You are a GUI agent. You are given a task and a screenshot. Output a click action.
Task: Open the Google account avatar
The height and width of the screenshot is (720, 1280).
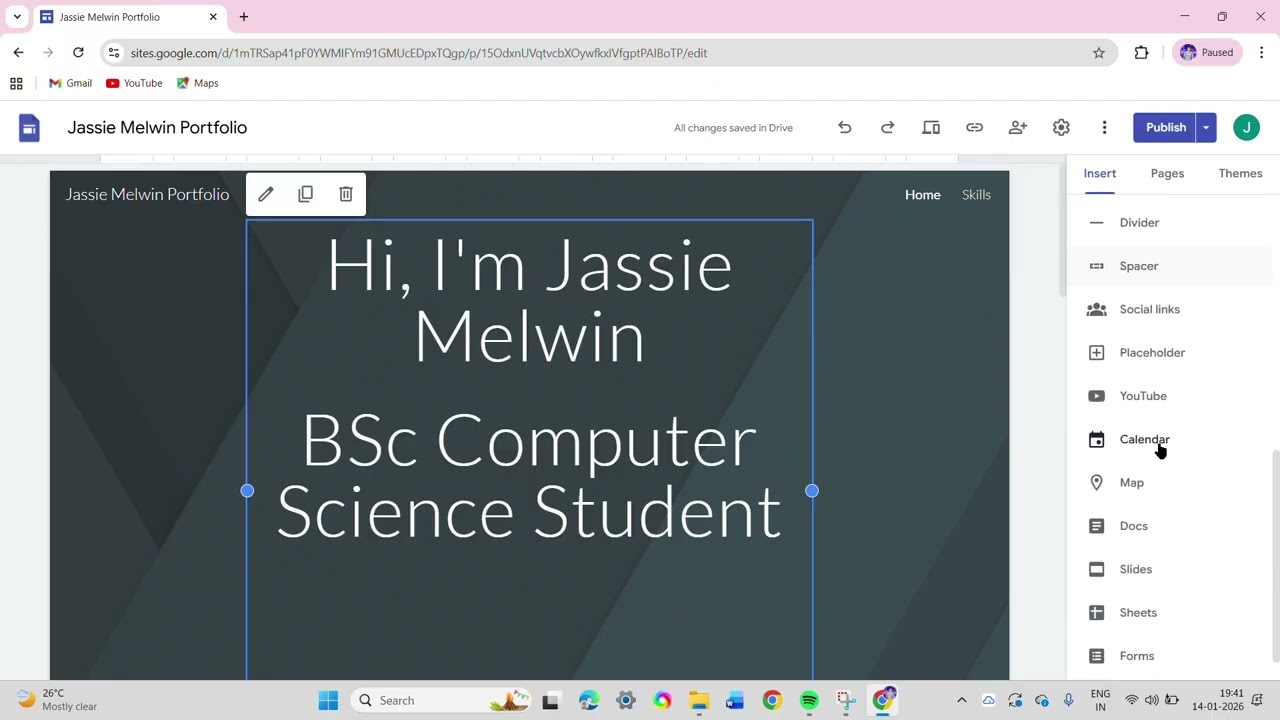tap(1246, 127)
